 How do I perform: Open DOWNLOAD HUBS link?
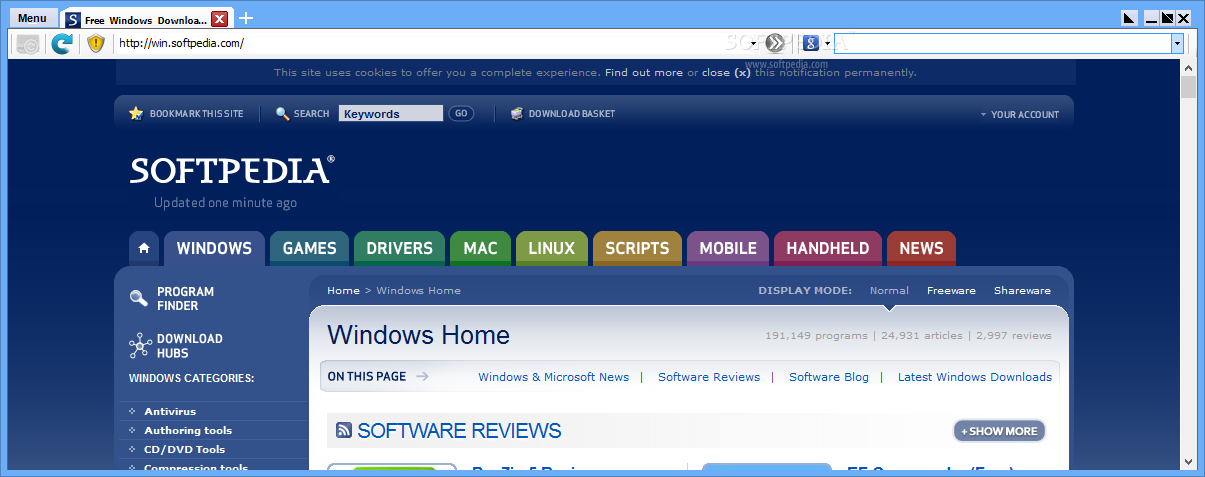pos(189,346)
